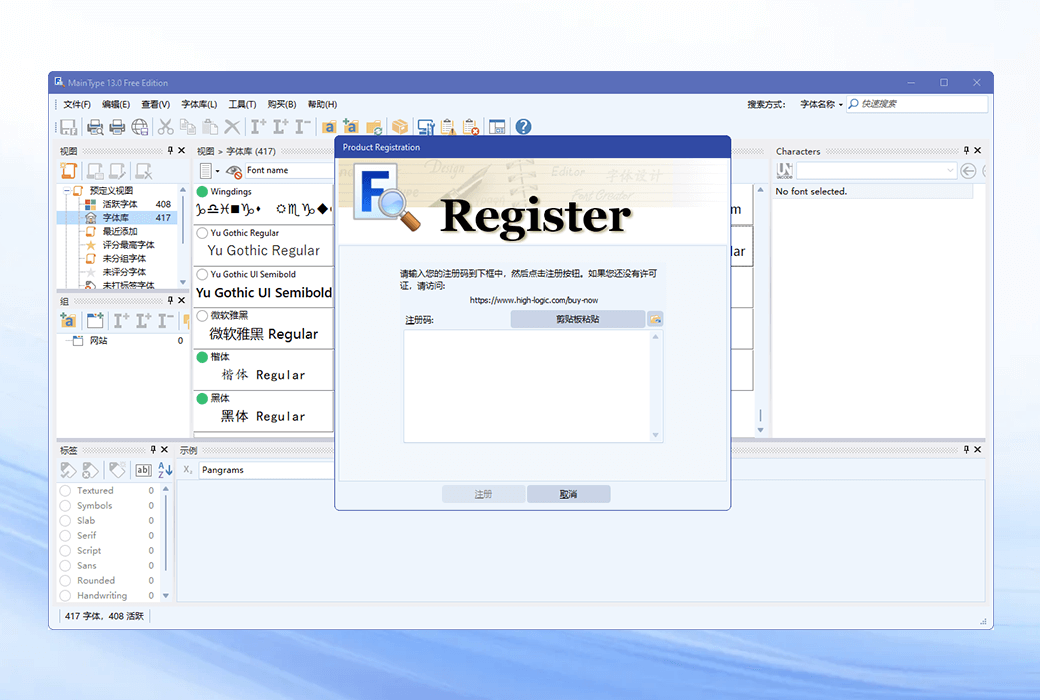This screenshot has height=700, width=1040.
Task: Open the 字体名称 search method dropdown
Action: click(821, 104)
